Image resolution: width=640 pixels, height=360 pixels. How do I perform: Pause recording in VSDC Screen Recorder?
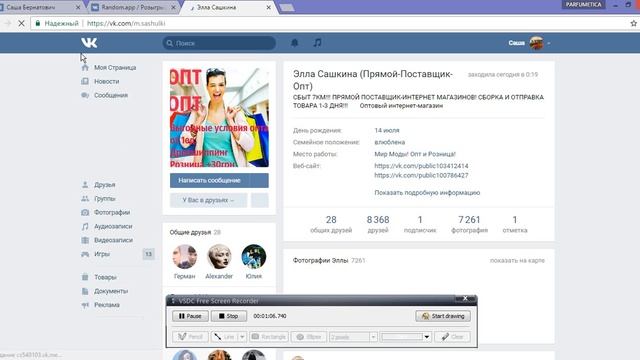(190, 316)
